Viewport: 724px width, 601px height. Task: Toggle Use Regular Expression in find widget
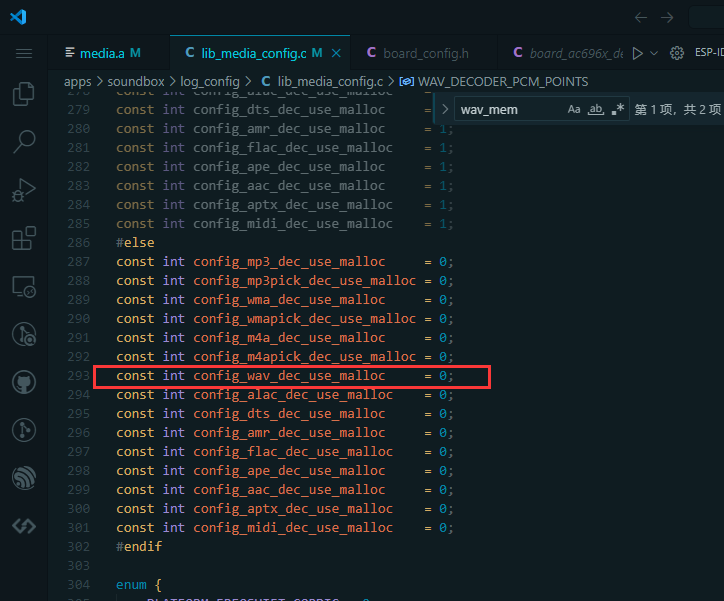(617, 109)
